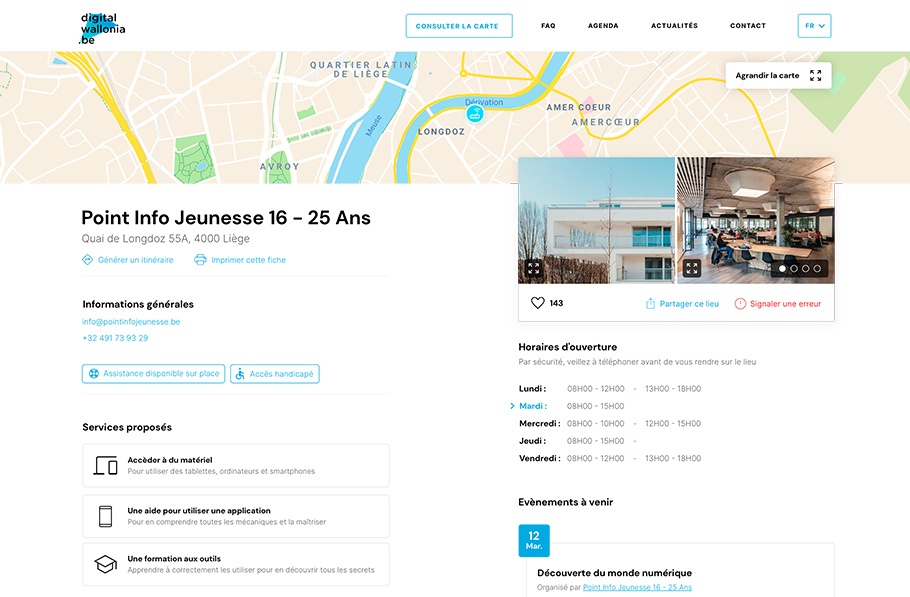This screenshot has height=597, width=910.
Task: Click the chevron beside Mardi
Action: click(512, 406)
